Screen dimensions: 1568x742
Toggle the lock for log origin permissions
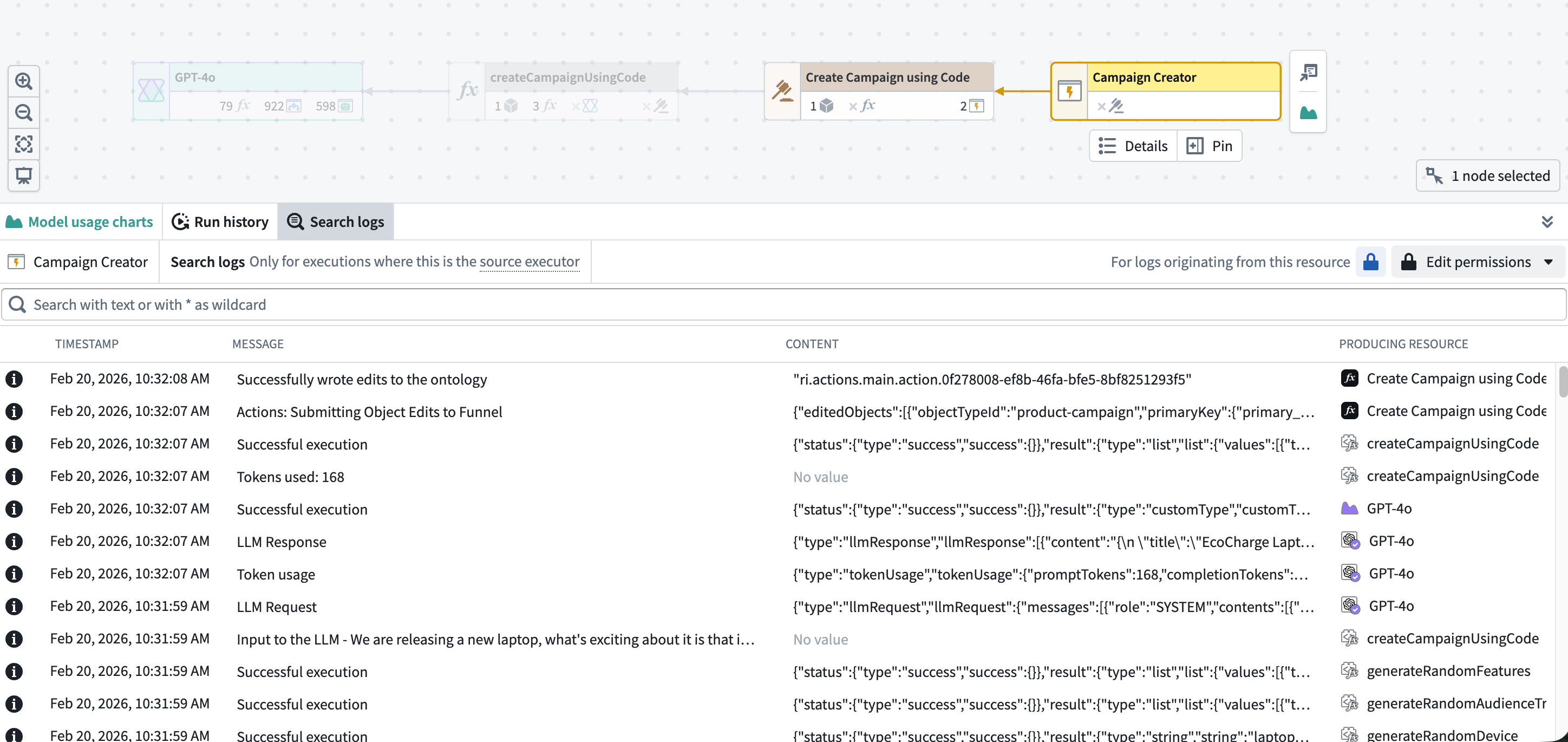coord(1371,262)
